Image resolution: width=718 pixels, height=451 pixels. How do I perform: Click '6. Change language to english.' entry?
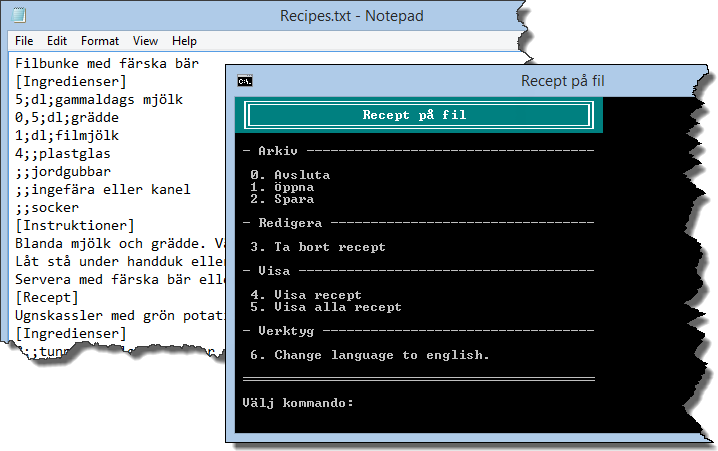pos(370,355)
